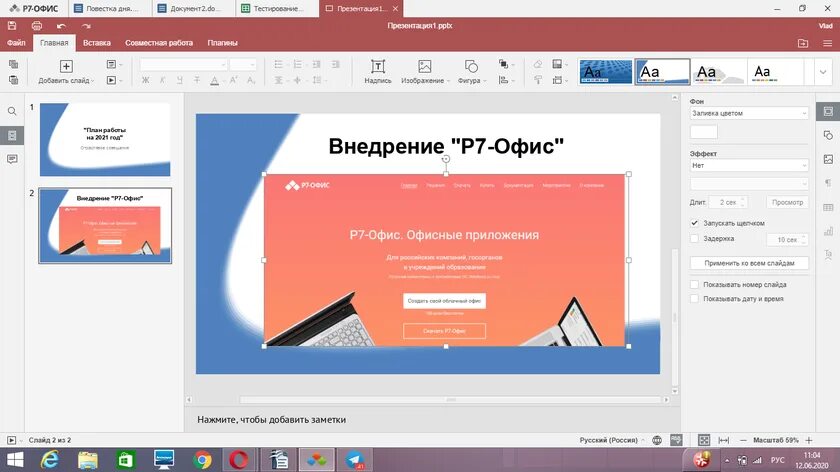This screenshot has height=472, width=840.
Task: Open spell language globe icon in status bar
Action: click(x=657, y=440)
